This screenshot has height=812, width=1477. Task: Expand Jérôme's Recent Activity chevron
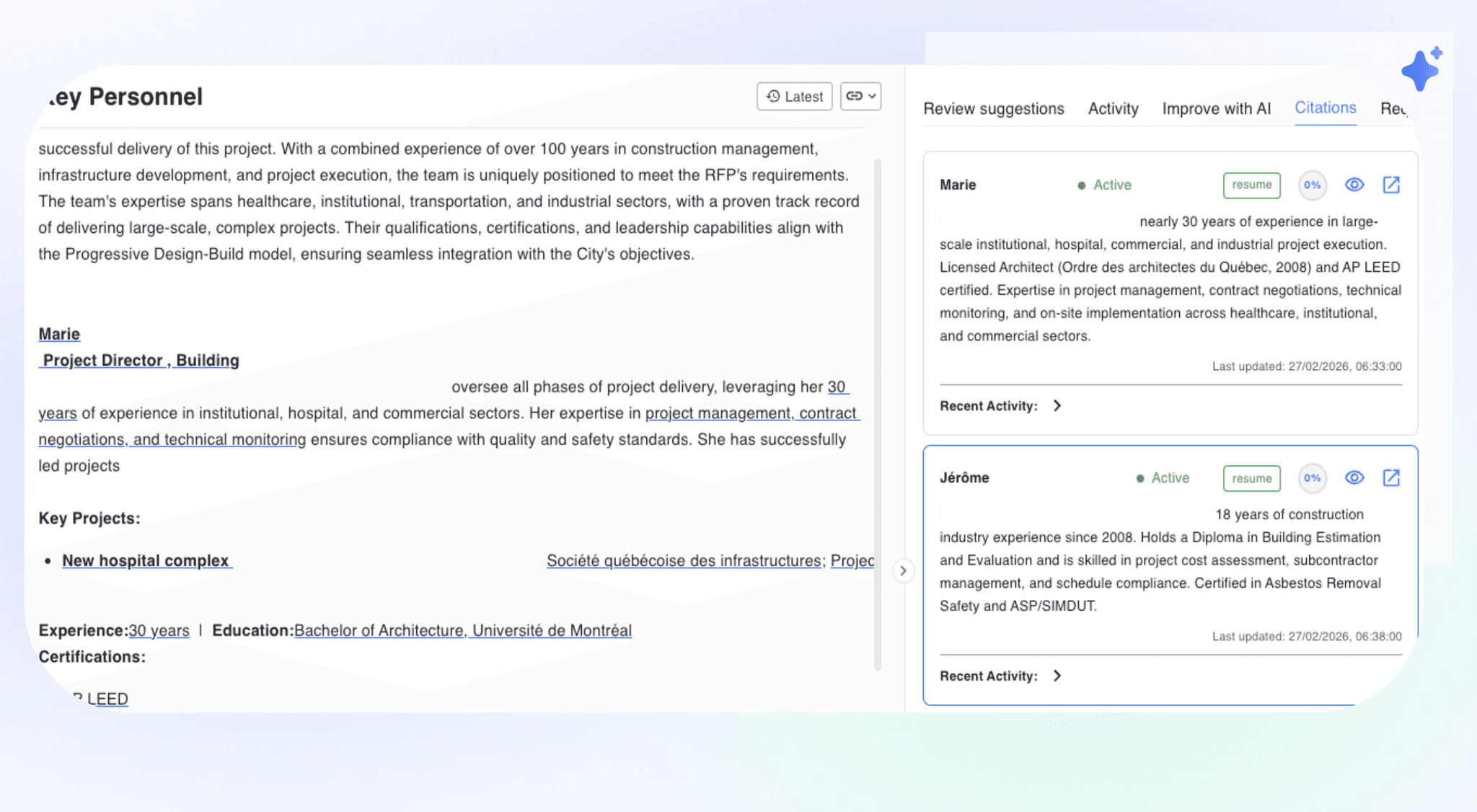[1057, 676]
